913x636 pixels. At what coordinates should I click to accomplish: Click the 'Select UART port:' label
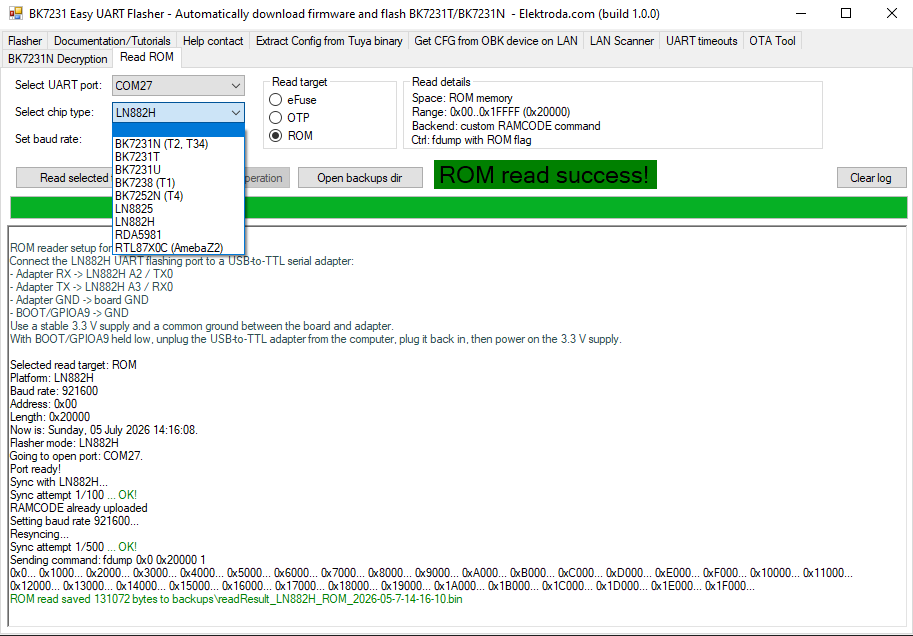[58, 84]
